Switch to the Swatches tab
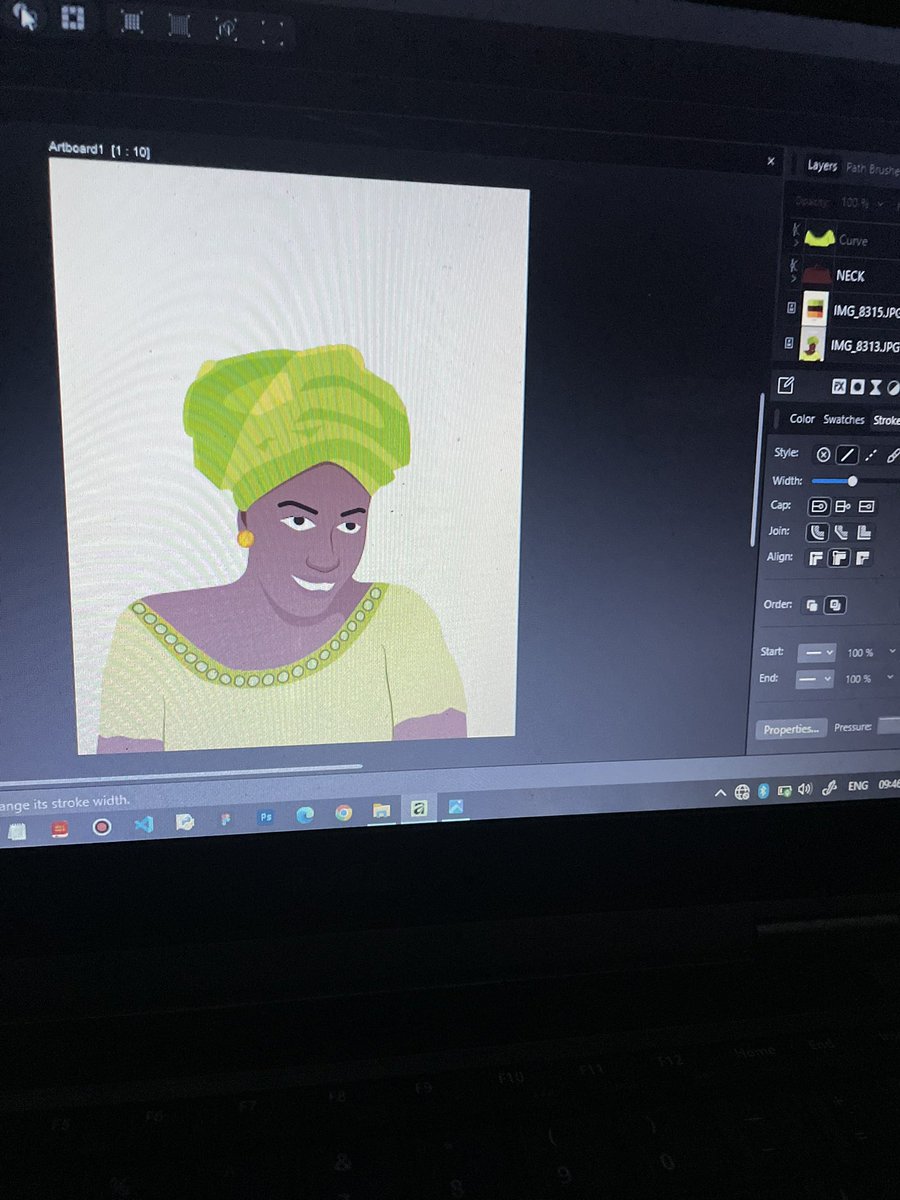900x1200 pixels. click(844, 420)
